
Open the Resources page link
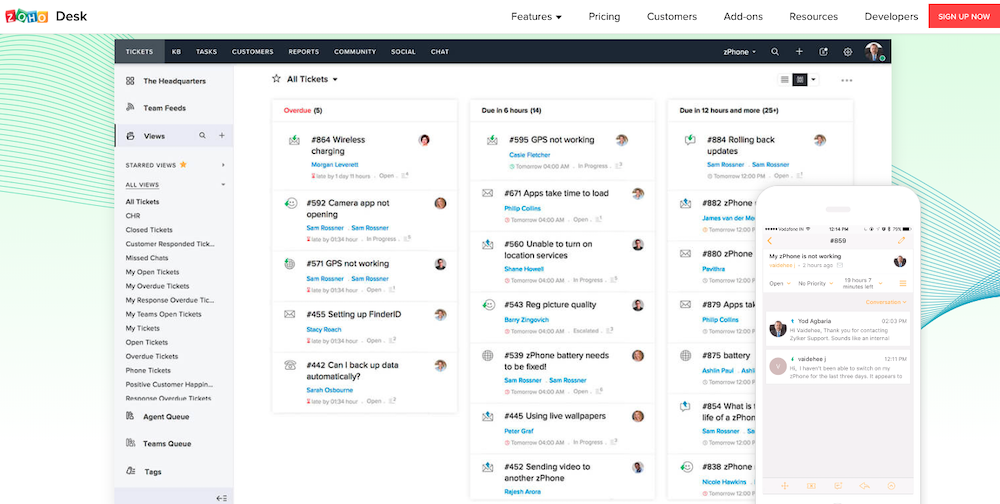coord(813,17)
